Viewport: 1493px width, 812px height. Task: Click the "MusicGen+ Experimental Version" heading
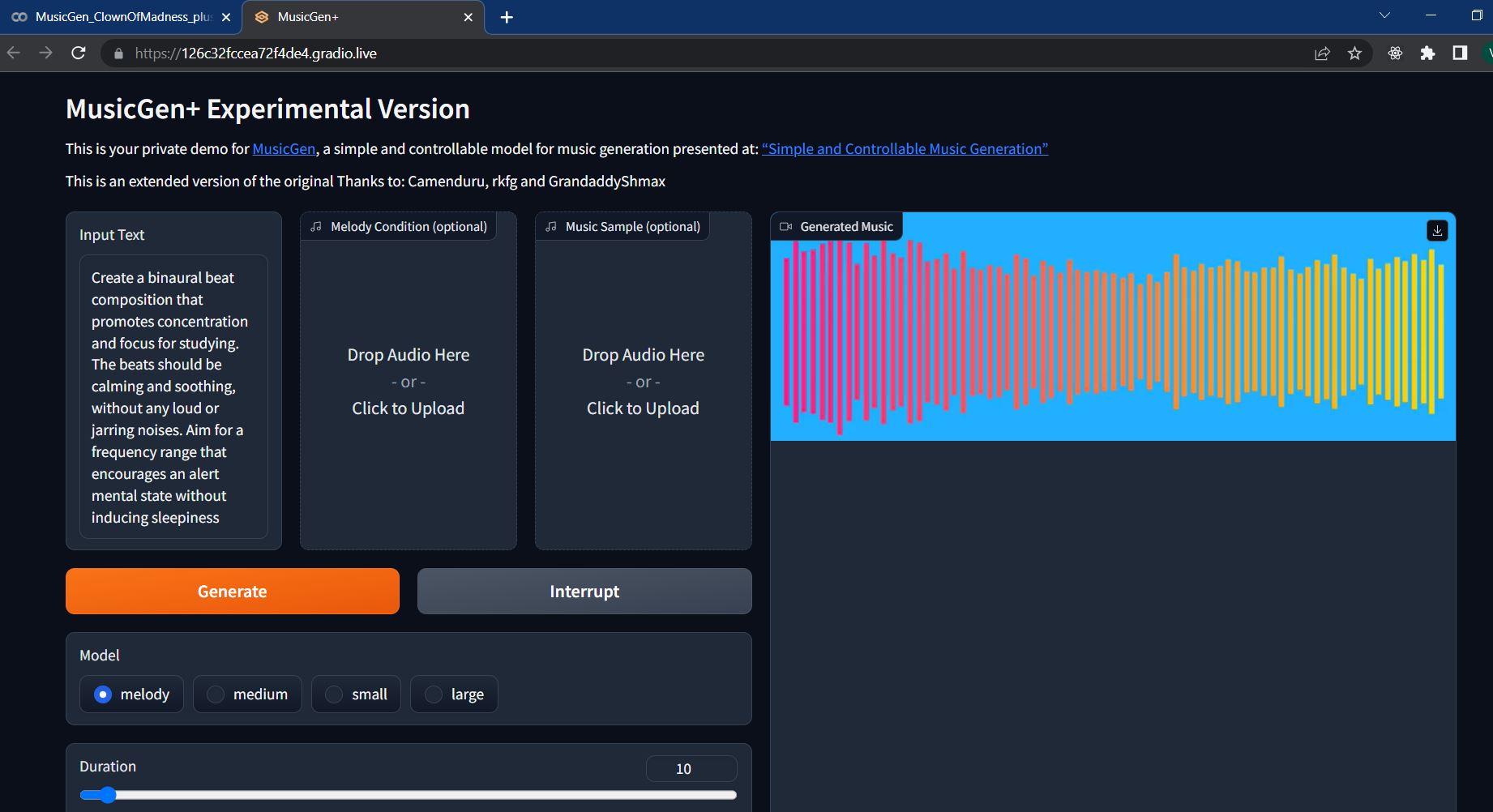267,109
